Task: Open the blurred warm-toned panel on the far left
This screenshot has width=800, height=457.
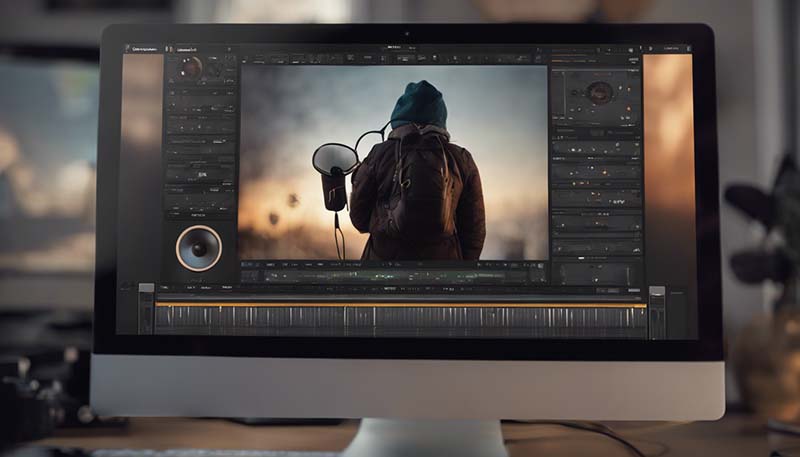Action: click(142, 168)
